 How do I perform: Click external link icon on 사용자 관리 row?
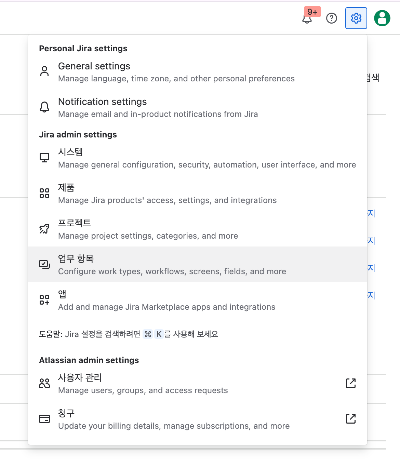351,383
